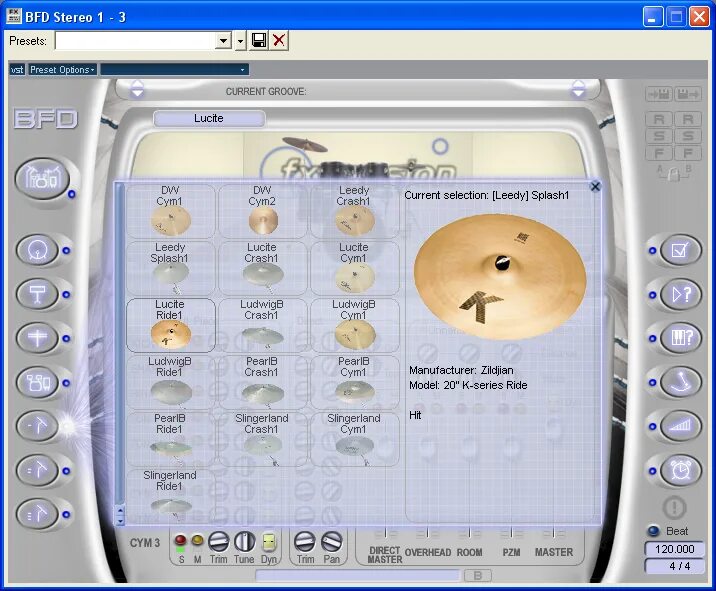Click the 120.000 tempo field

tap(674, 549)
